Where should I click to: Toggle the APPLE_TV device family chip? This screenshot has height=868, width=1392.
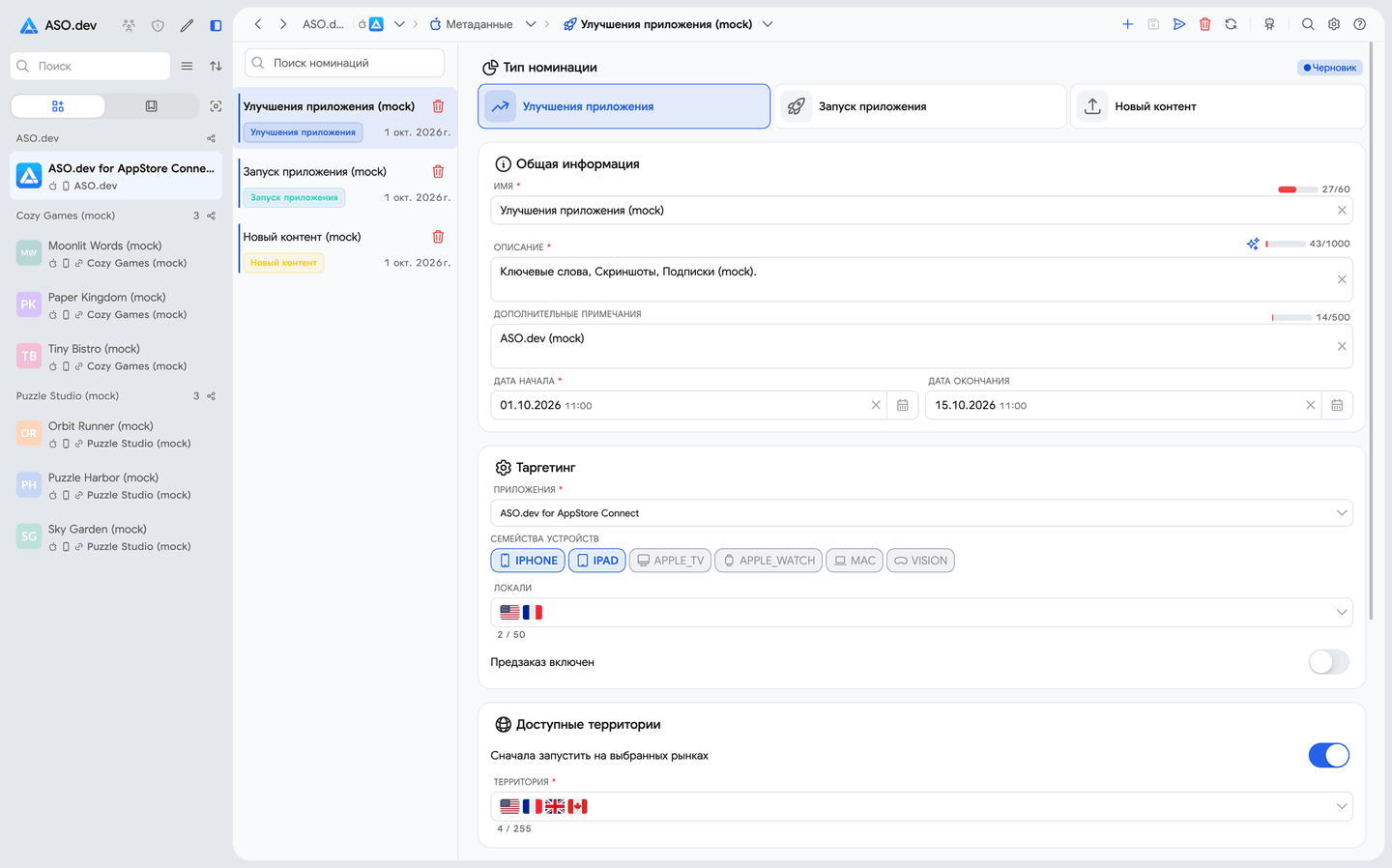click(670, 561)
